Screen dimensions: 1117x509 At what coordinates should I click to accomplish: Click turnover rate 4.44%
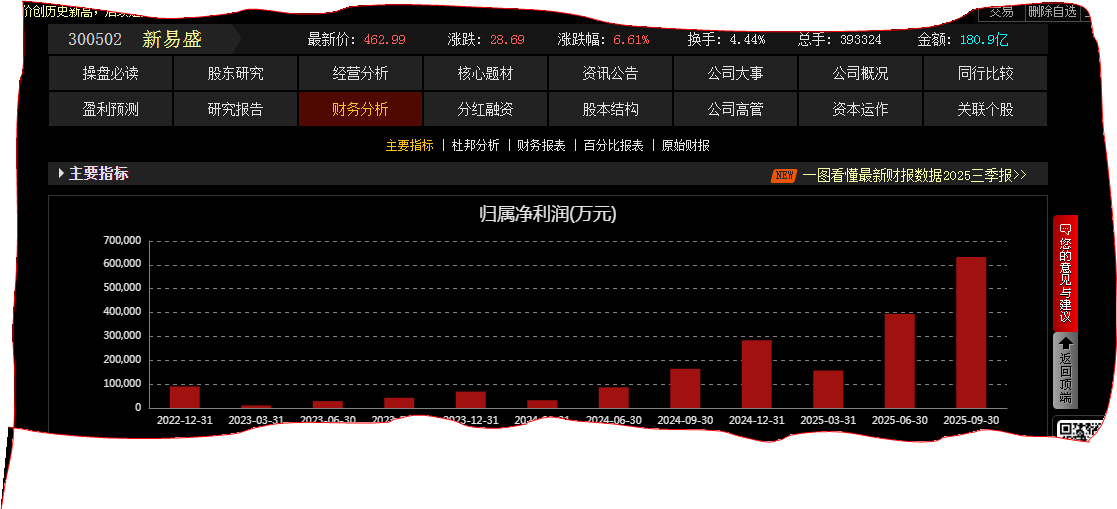click(747, 40)
